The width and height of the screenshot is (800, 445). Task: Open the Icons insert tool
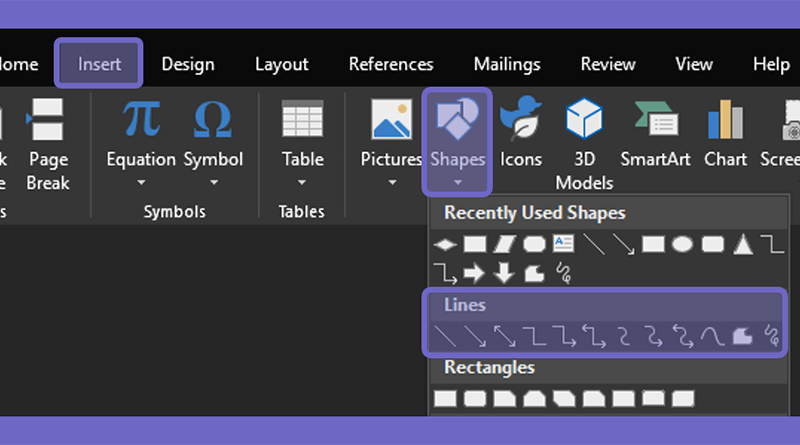click(x=520, y=132)
